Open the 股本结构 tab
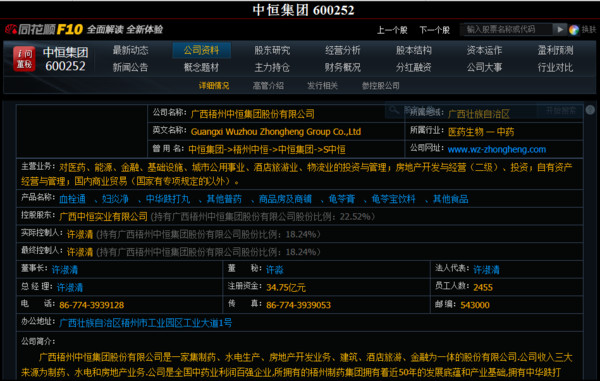Image resolution: width=600 pixels, height=381 pixels. click(414, 50)
